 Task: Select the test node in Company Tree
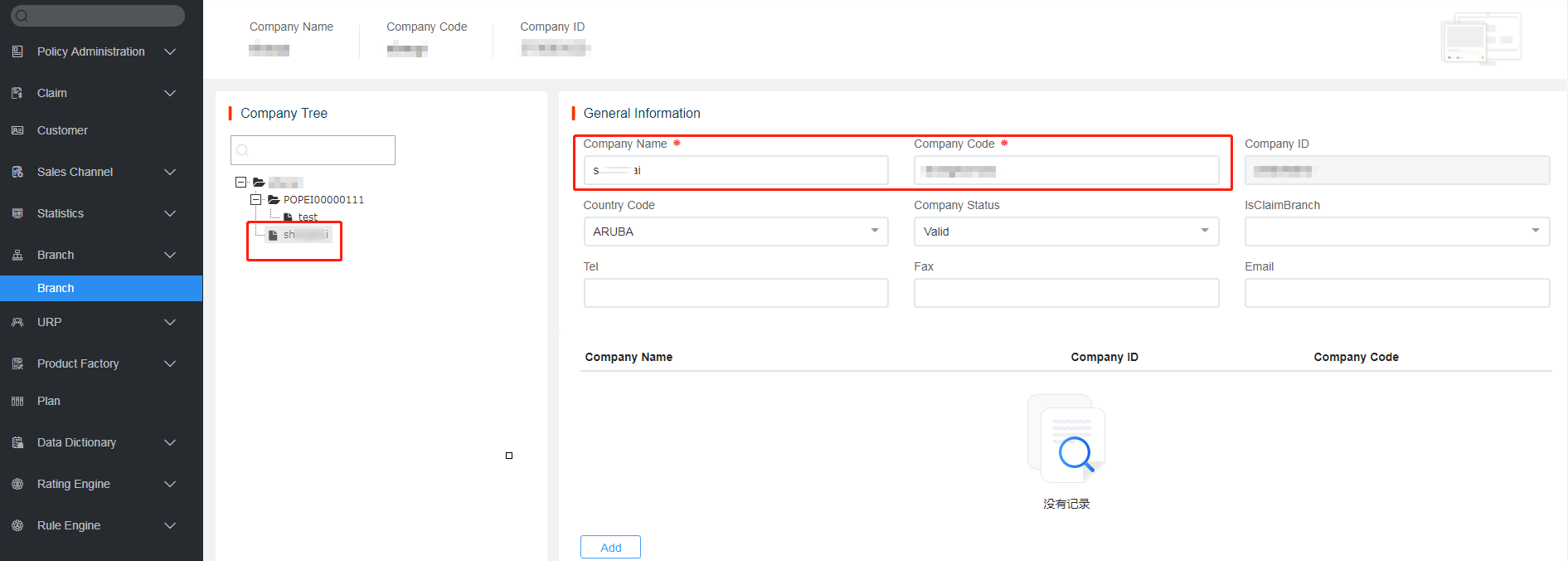(x=308, y=217)
